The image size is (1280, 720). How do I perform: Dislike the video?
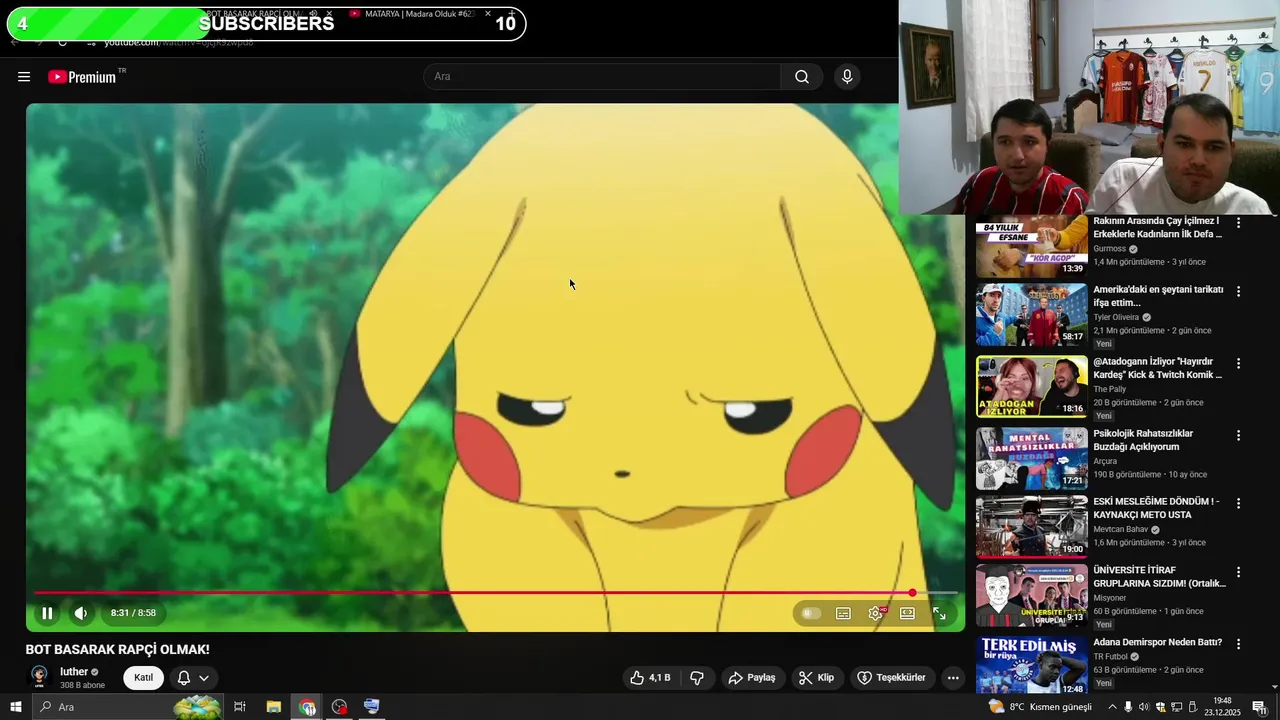tap(697, 678)
